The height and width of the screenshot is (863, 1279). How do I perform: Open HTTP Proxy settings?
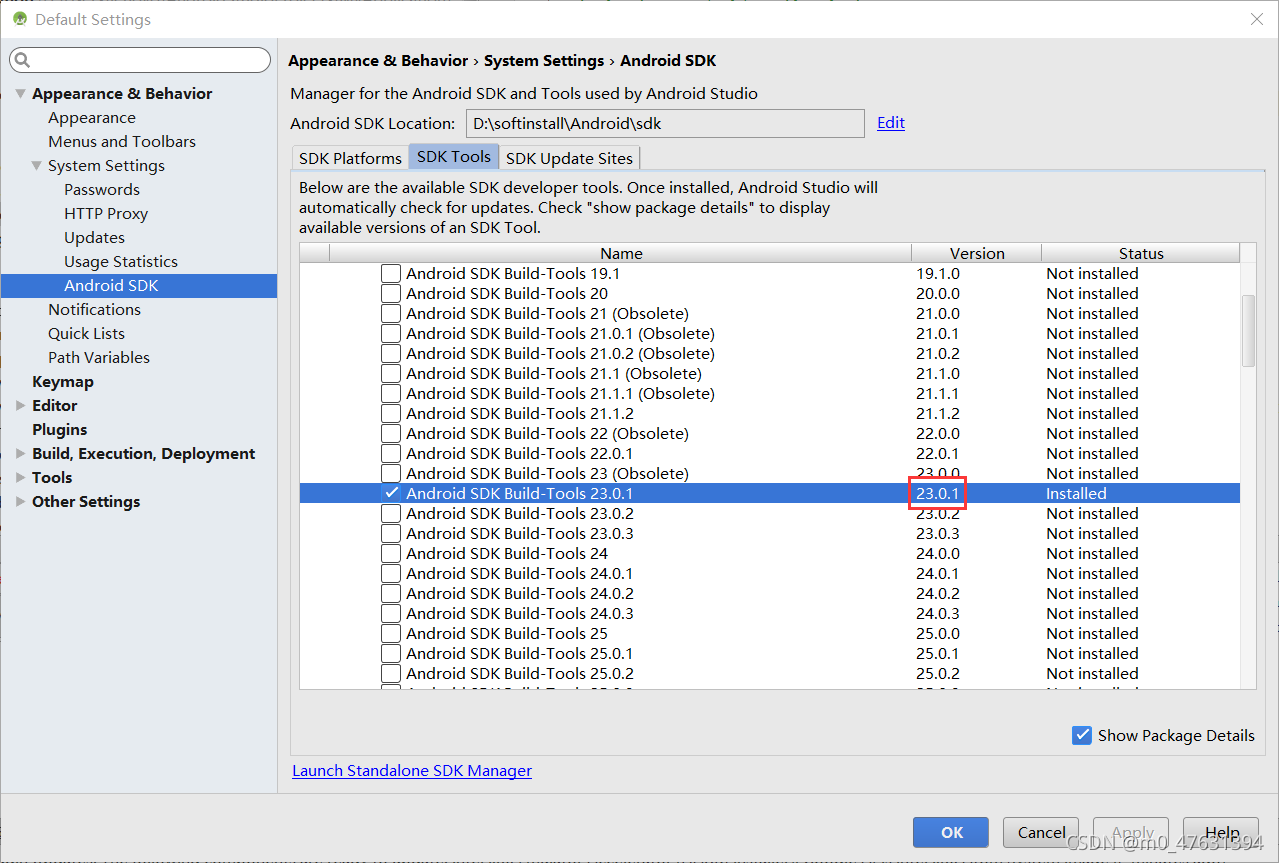click(106, 213)
